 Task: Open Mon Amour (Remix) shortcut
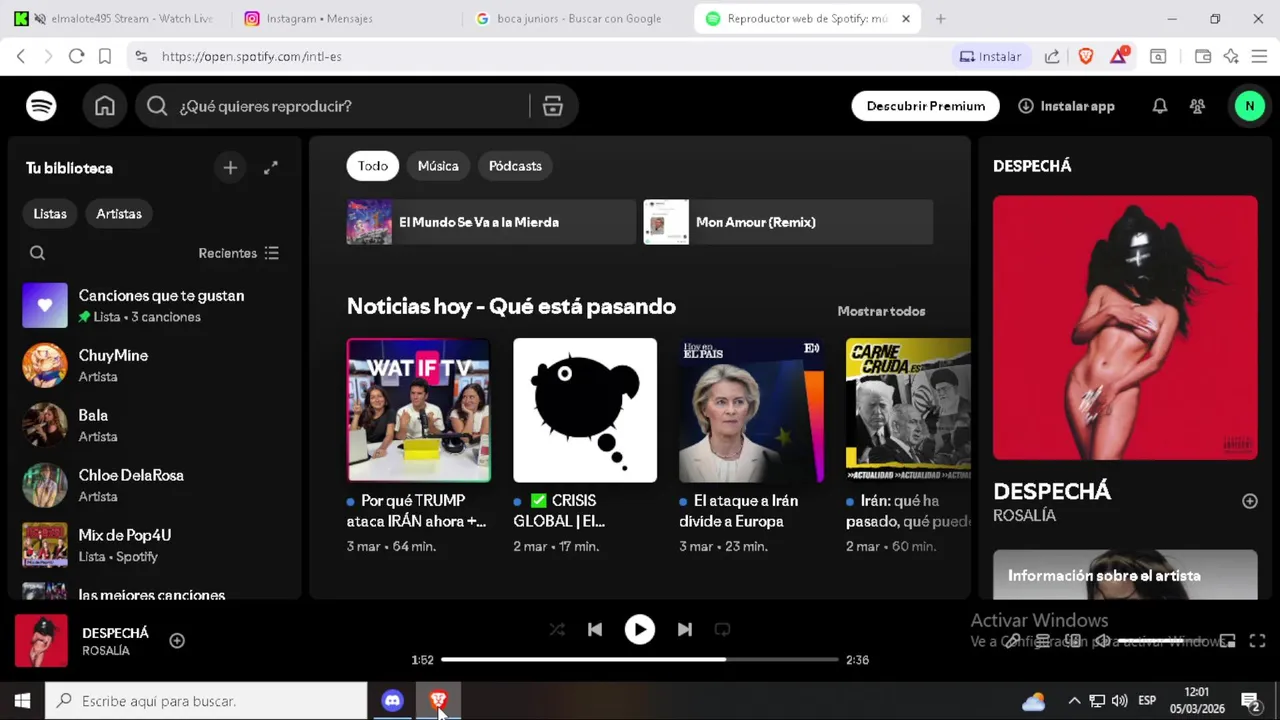(788, 222)
